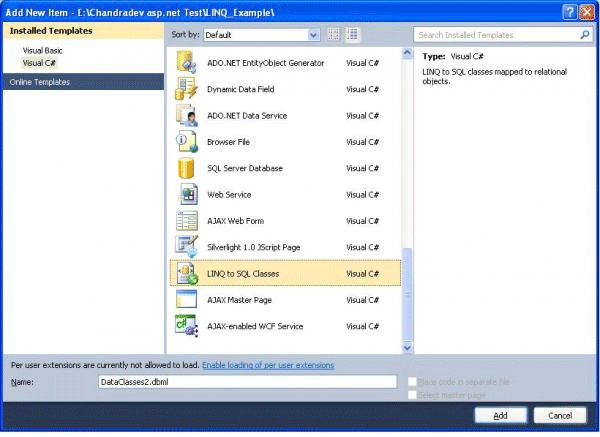Click the LINQ to SQL Classes icon
The width and height of the screenshot is (600, 437).
[x=187, y=273]
